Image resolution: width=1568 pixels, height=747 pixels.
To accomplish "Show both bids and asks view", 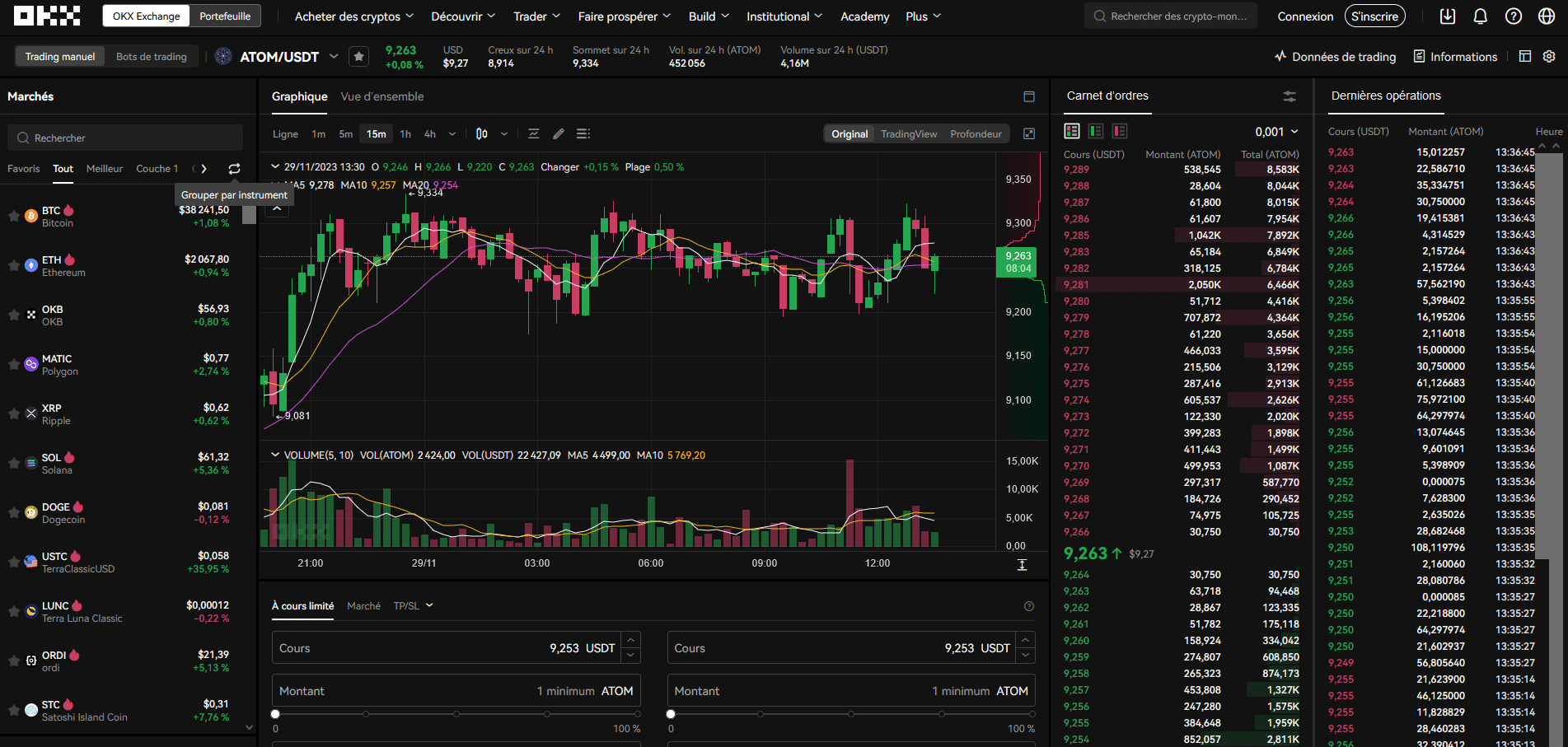I will (x=1072, y=131).
